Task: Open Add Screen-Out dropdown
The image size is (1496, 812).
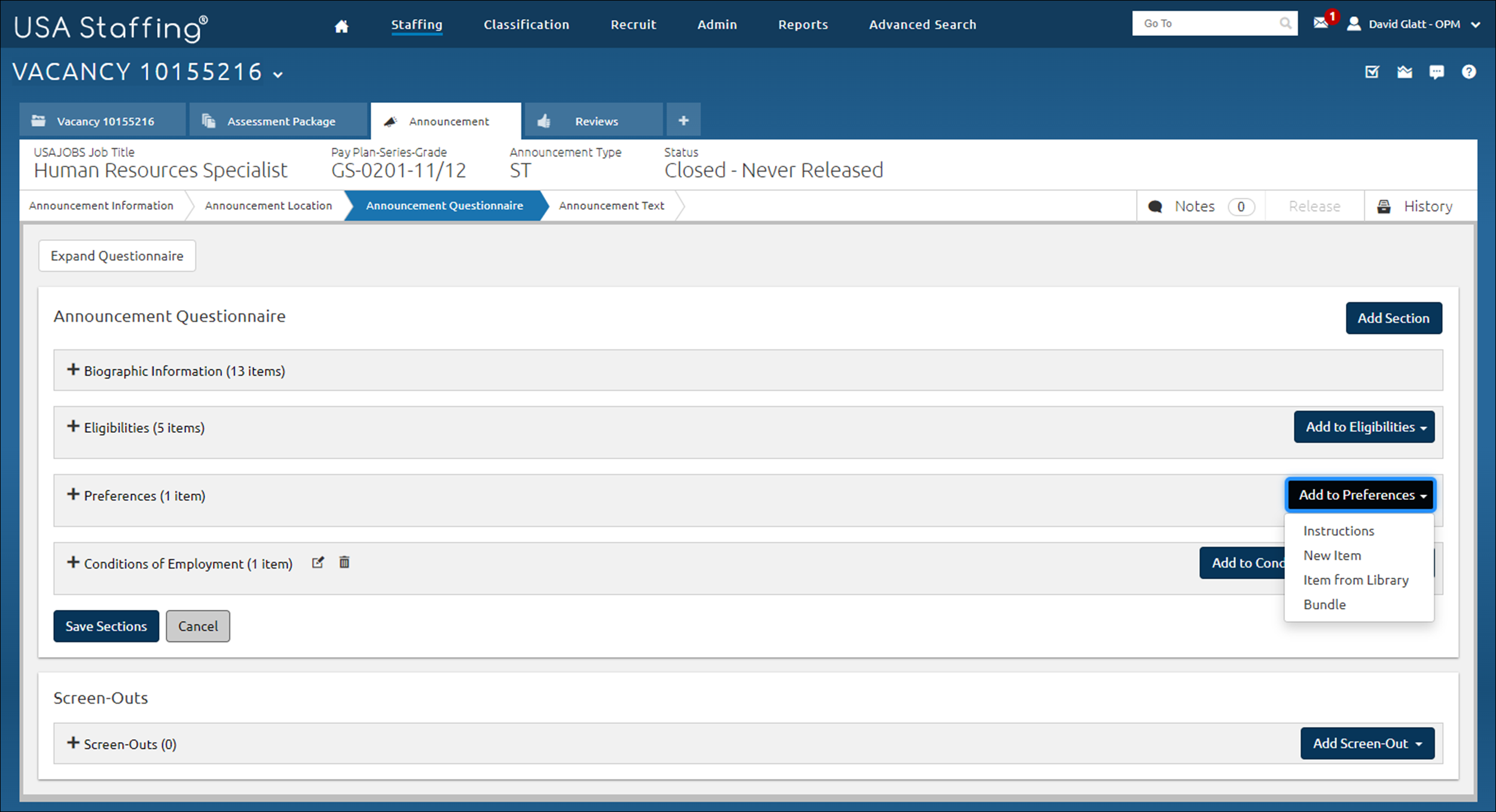Action: tap(1367, 743)
